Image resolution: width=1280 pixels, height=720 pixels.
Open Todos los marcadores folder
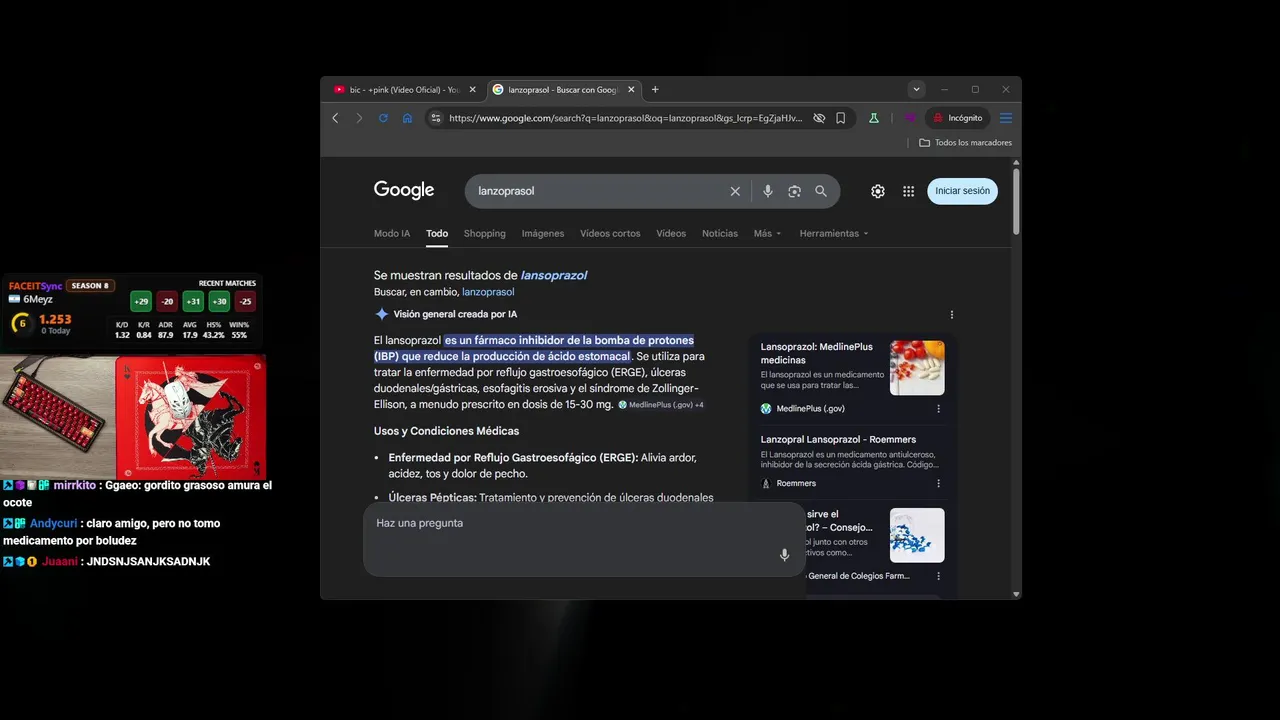click(x=966, y=143)
